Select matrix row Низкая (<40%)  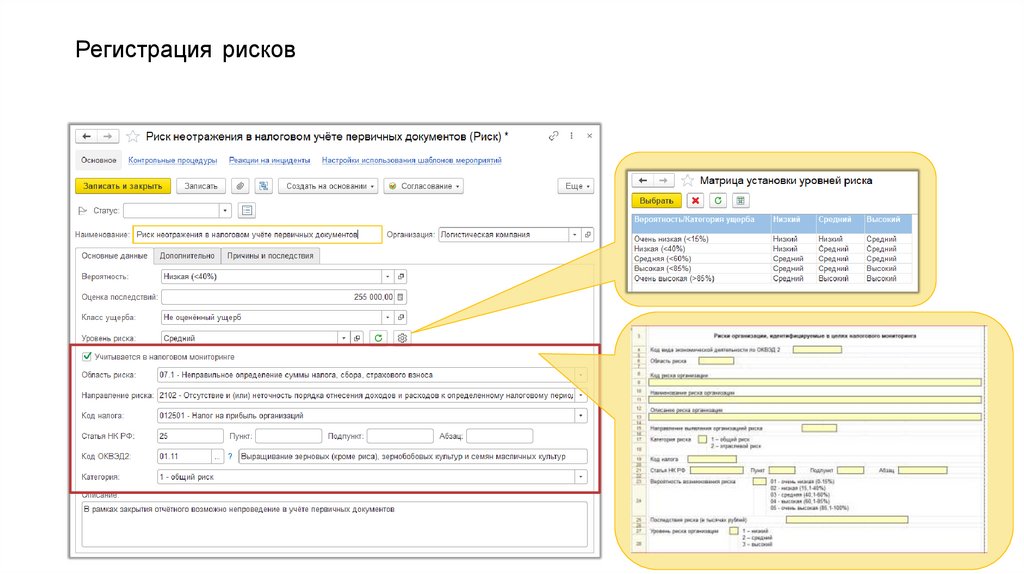click(772, 249)
